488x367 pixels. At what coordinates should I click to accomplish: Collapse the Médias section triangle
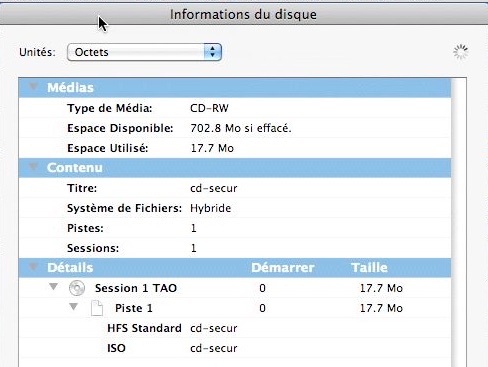[33, 87]
